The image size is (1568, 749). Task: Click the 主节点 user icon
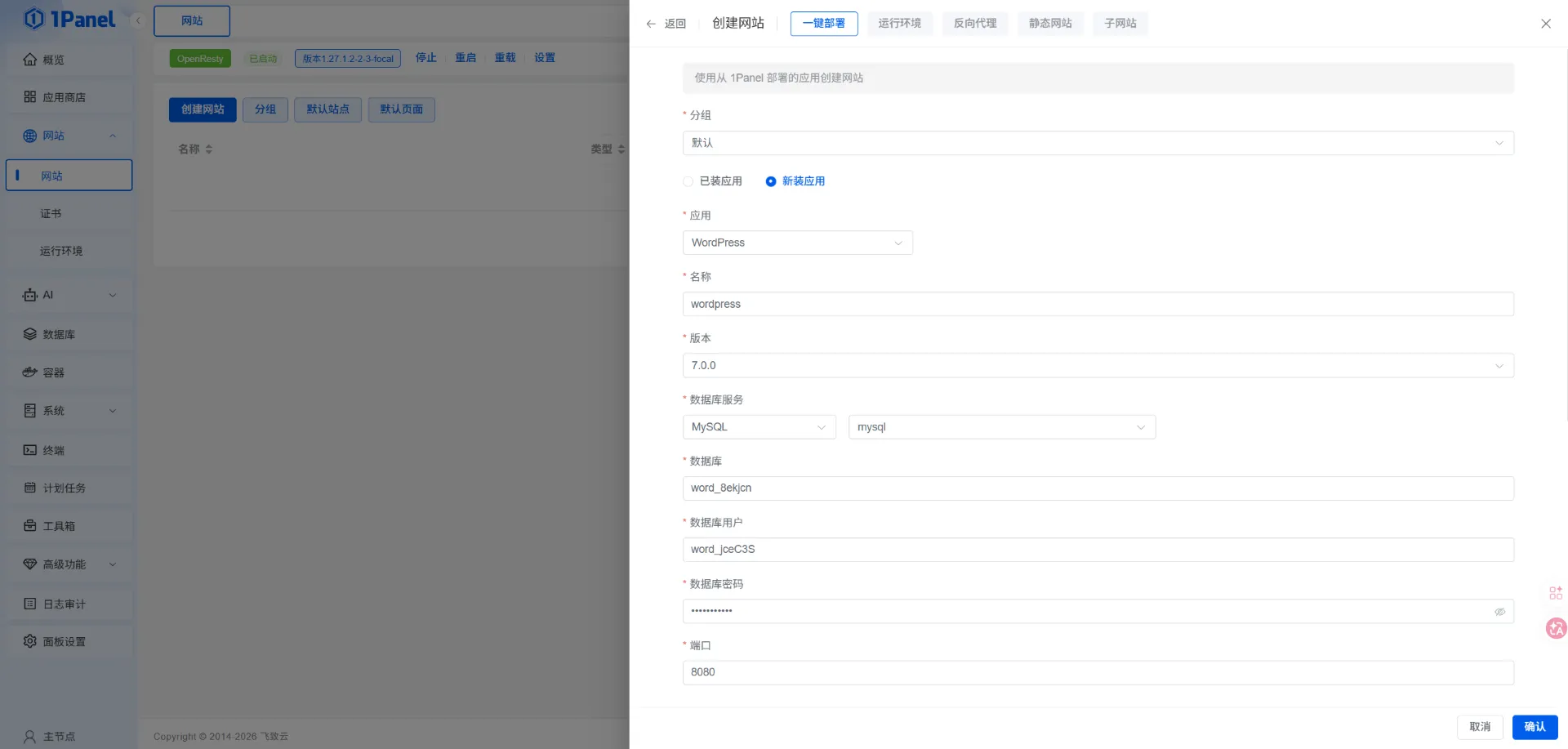pyautogui.click(x=30, y=736)
